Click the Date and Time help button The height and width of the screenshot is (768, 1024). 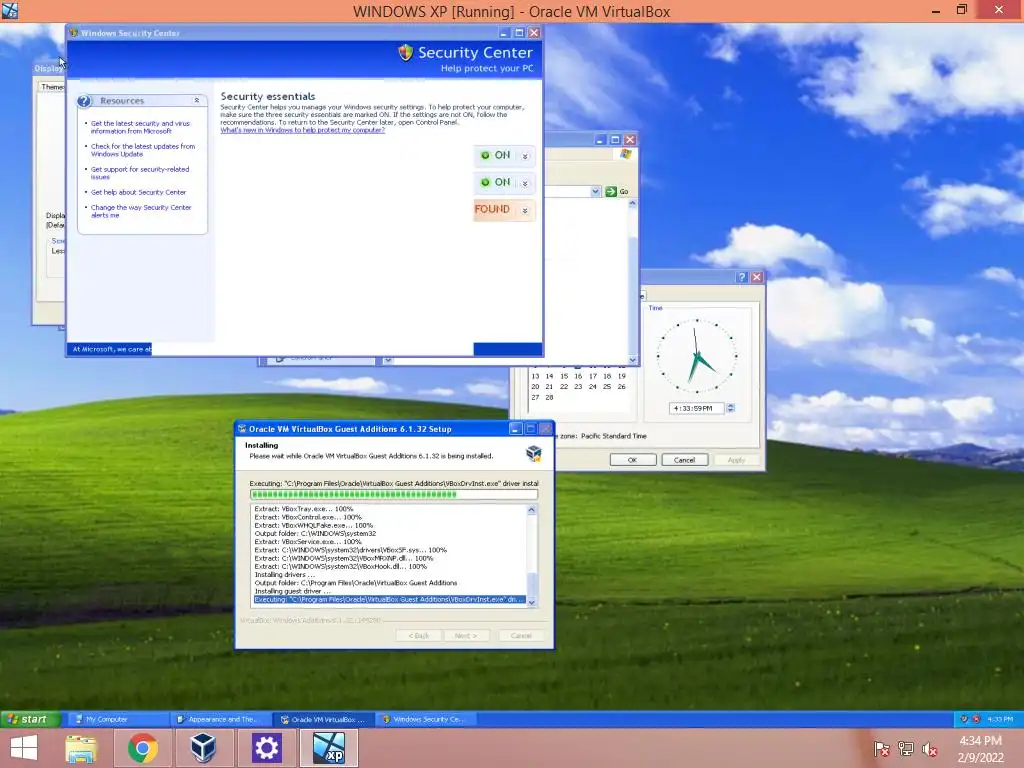click(741, 277)
